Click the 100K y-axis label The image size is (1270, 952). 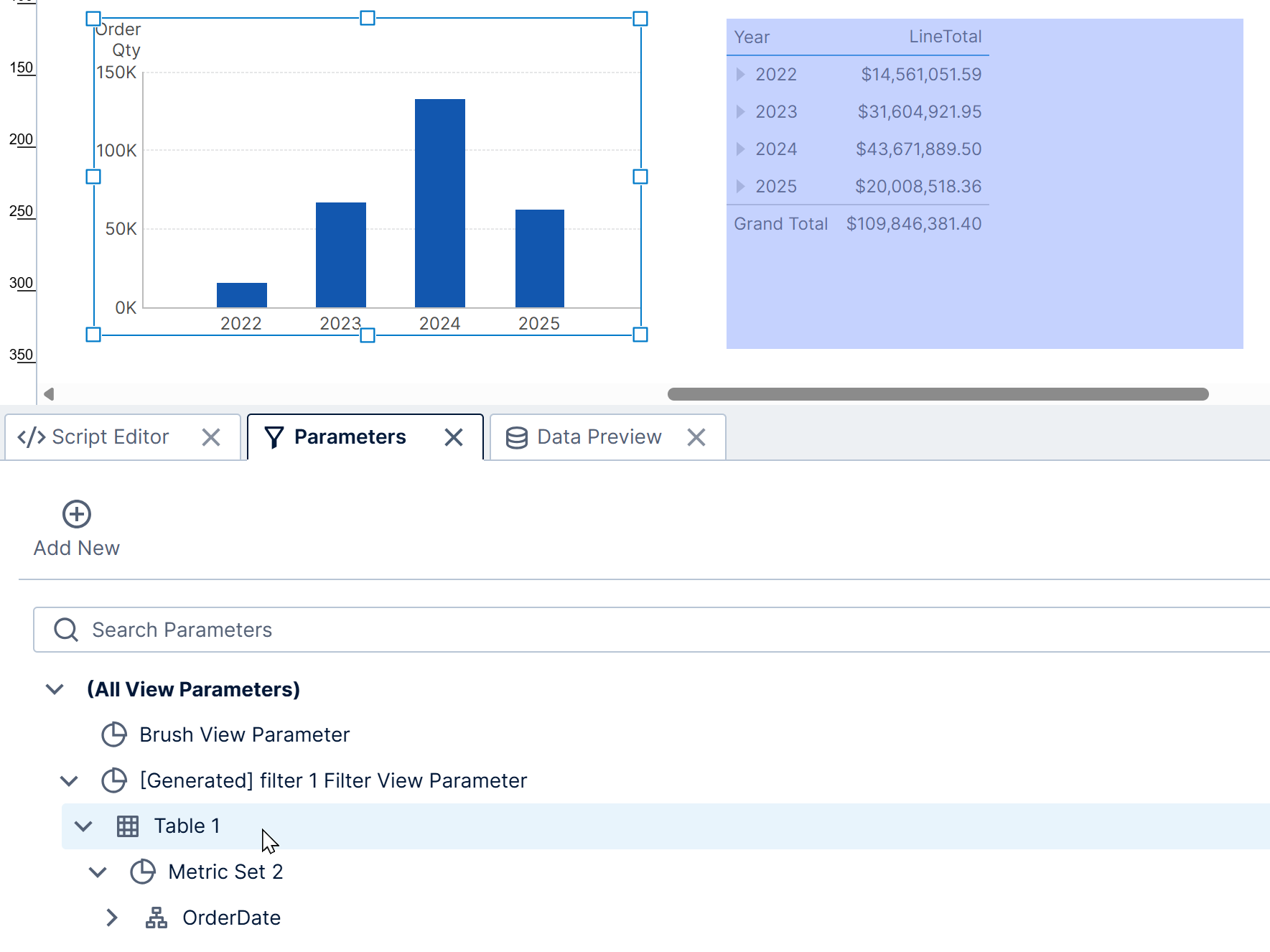coord(116,151)
